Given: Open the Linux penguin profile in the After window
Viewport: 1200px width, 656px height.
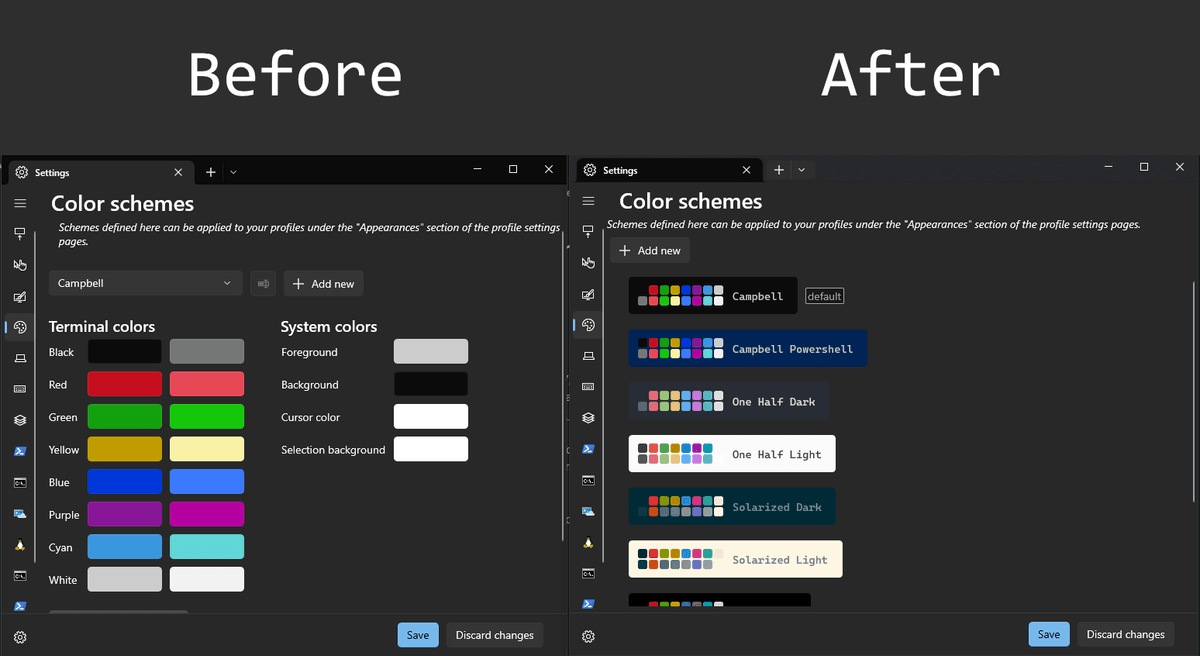Looking at the screenshot, I should (588, 543).
